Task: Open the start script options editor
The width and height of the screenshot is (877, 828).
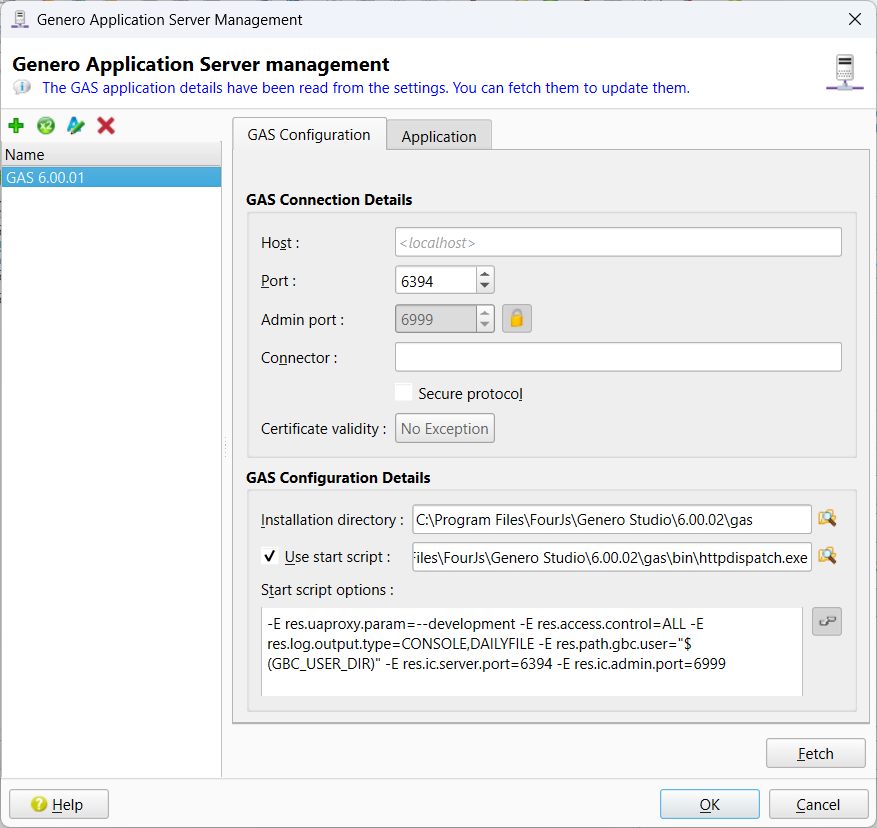Action: [x=827, y=621]
